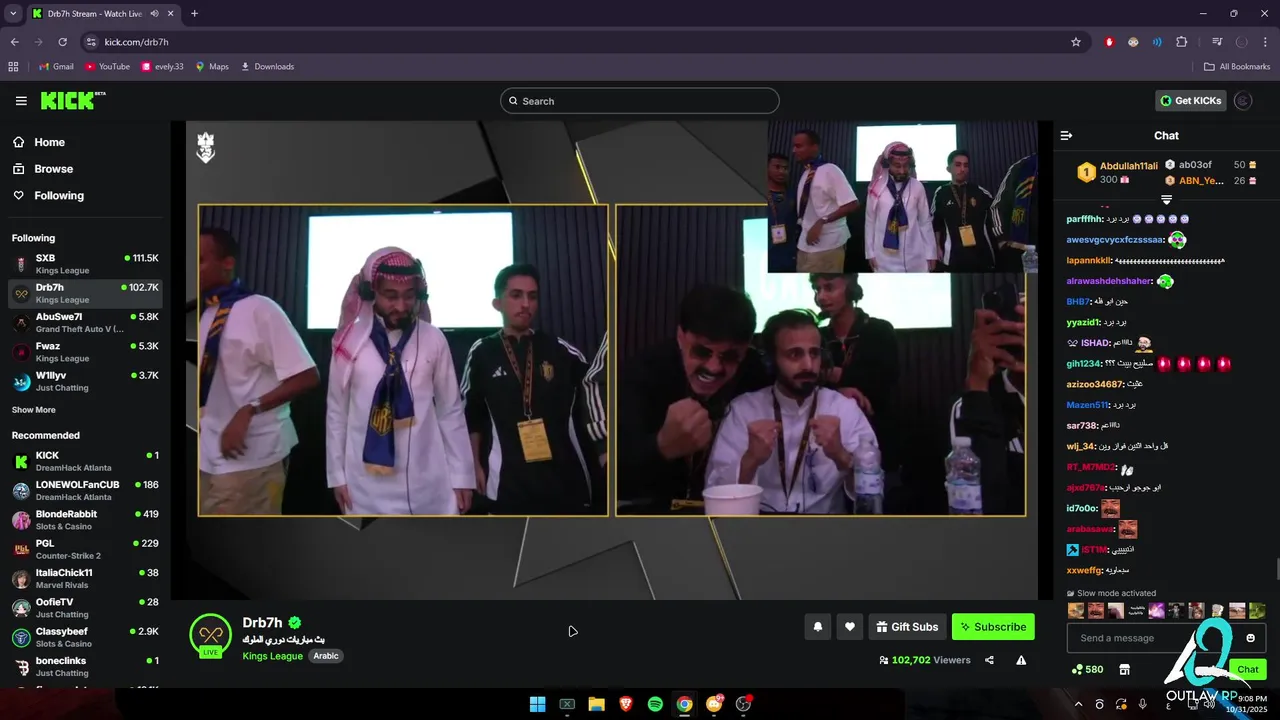Open Gmail bookmark
Screen dimensions: 1280x720
(56, 67)
